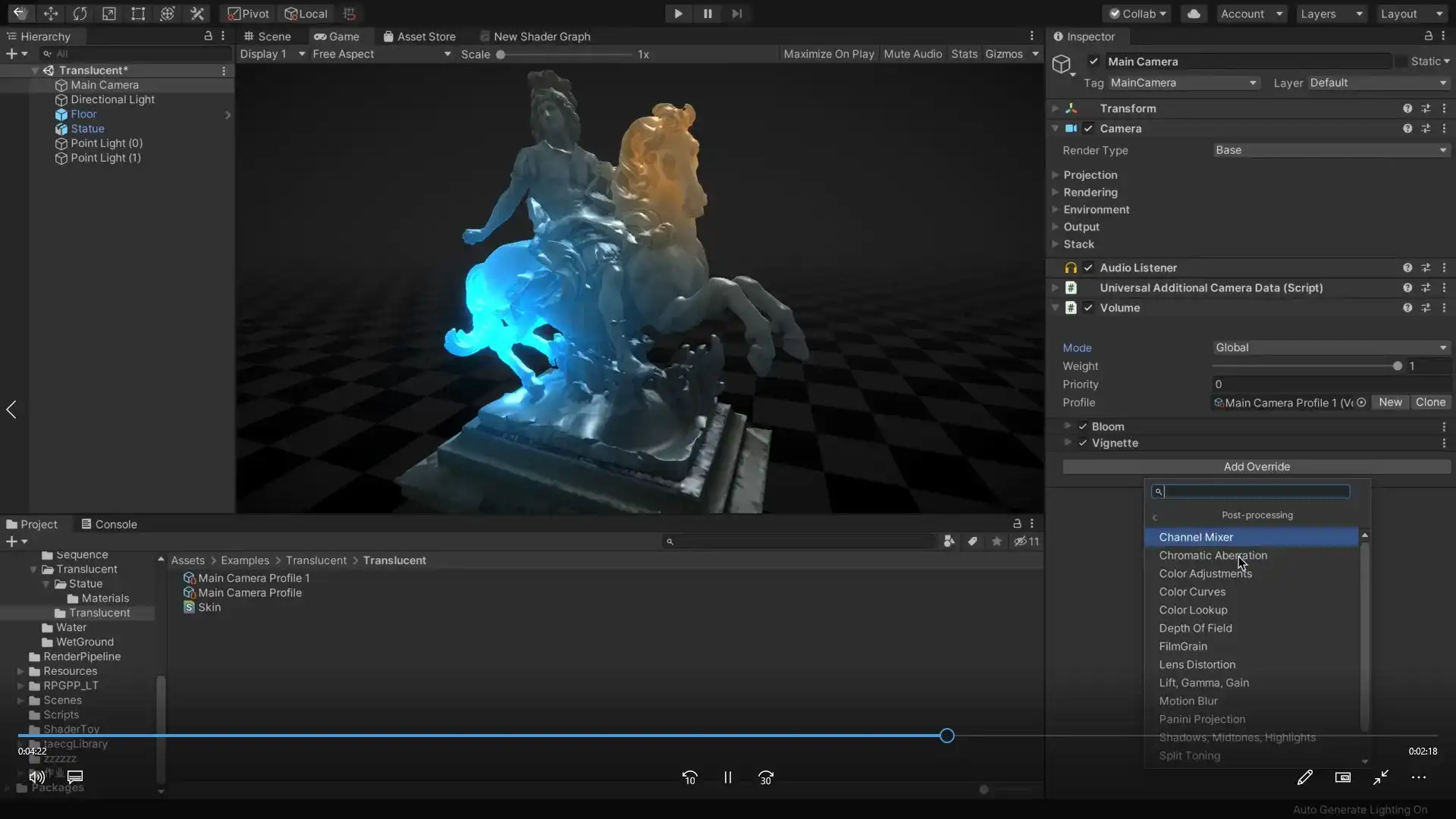1456x819 pixels.
Task: Toggle the Vignette override checkbox
Action: 1084,443
